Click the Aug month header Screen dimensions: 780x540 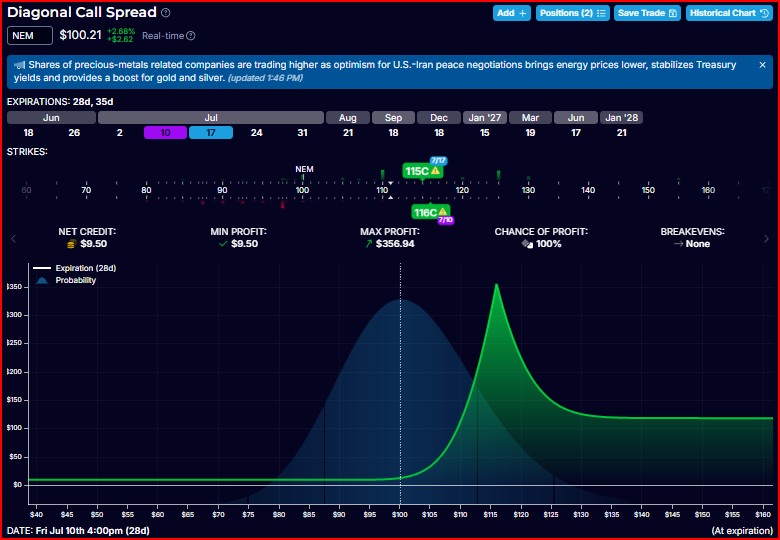coord(348,118)
